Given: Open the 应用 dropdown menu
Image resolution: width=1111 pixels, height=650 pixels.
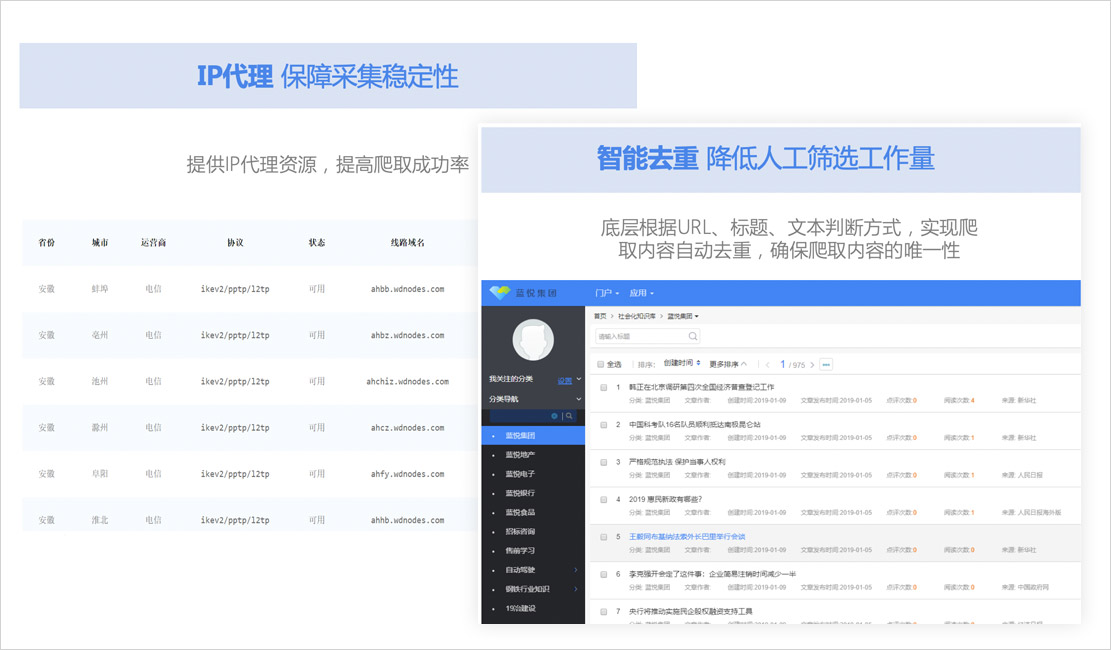Looking at the screenshot, I should 644,293.
